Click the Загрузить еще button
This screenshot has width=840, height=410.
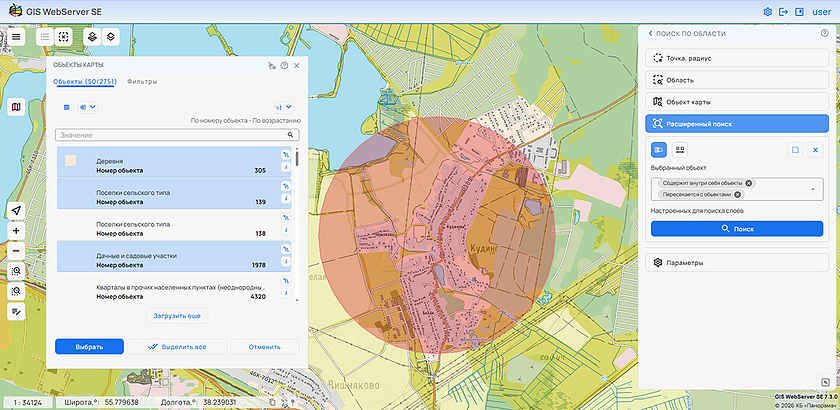176,316
